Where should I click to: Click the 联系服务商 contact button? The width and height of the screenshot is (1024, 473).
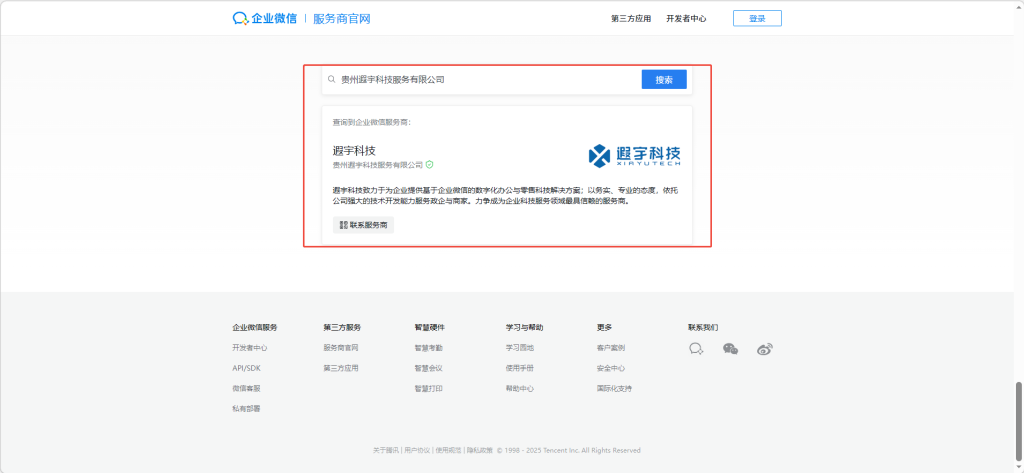363,225
